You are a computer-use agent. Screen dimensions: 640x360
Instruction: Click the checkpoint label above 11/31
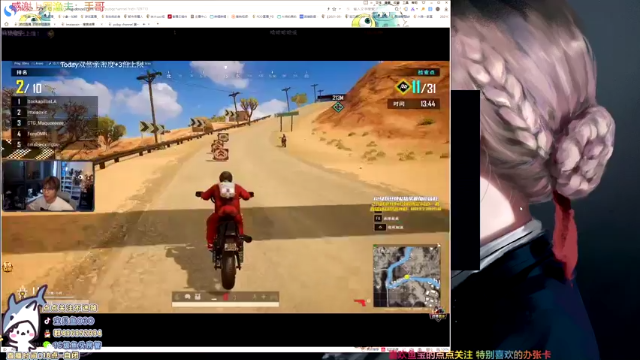coord(426,73)
